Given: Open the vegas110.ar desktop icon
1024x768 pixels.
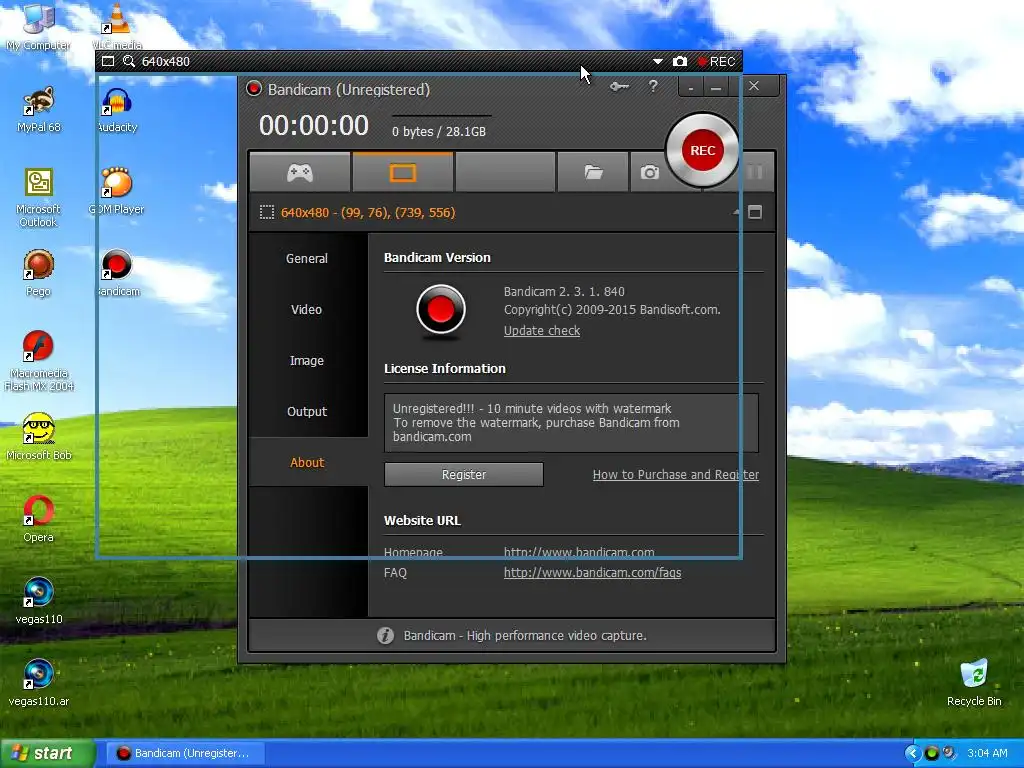Looking at the screenshot, I should (x=39, y=684).
